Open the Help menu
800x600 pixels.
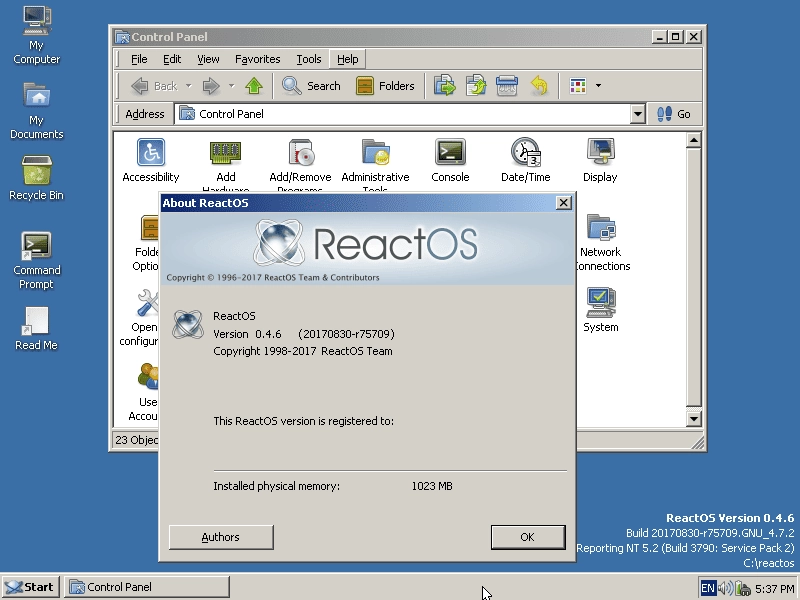[x=347, y=59]
